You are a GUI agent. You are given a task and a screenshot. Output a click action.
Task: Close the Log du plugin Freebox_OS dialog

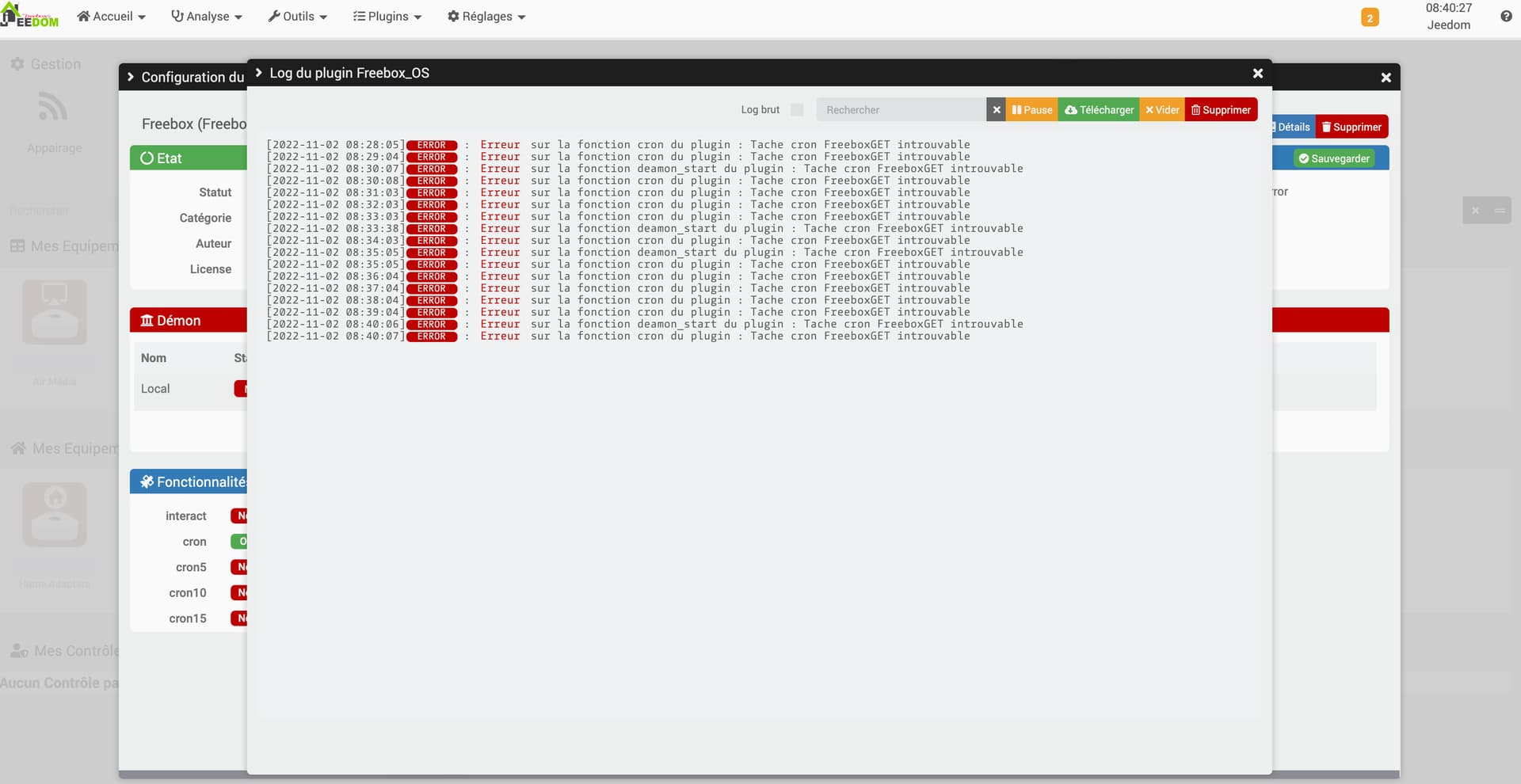click(1257, 74)
